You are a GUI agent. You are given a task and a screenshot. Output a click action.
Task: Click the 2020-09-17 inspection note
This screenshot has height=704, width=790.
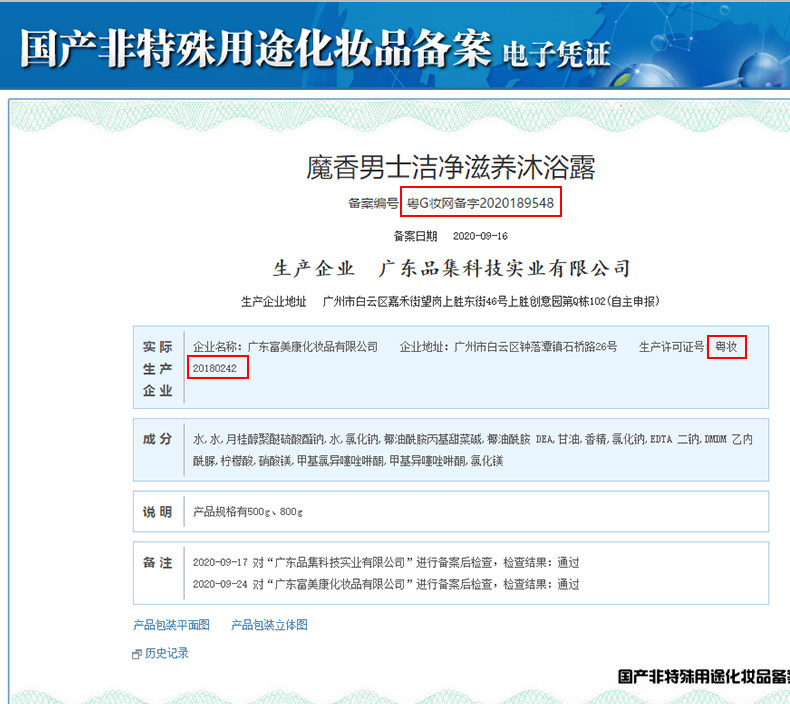coord(386,562)
